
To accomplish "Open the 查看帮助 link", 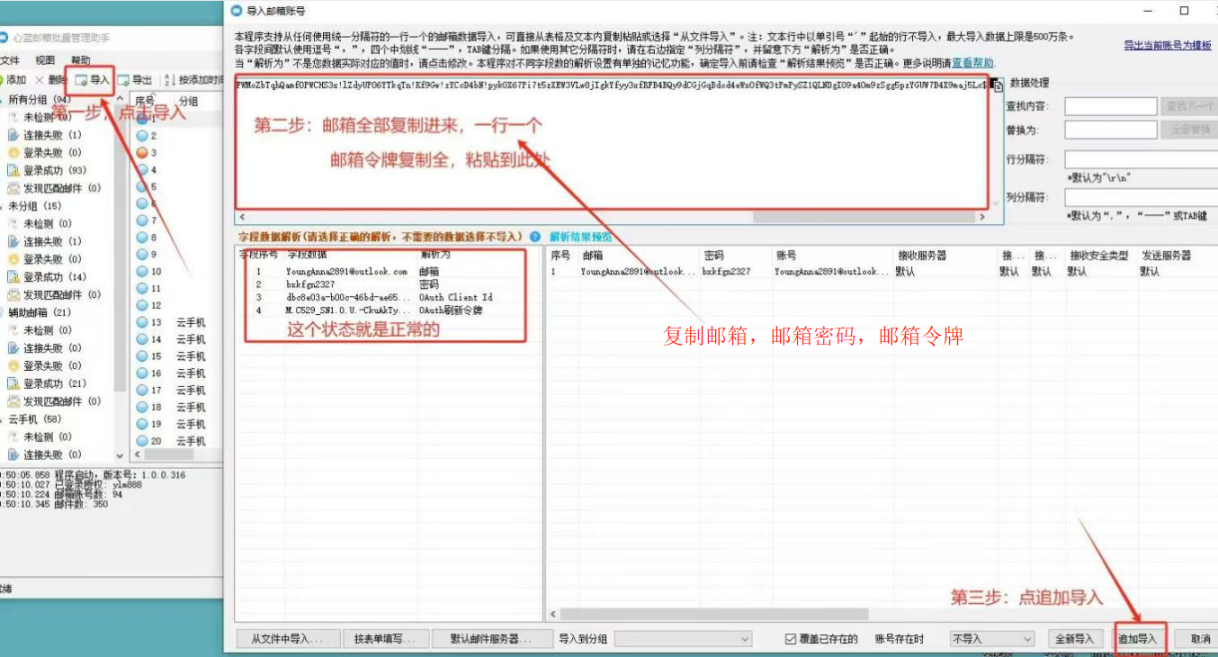I will click(x=973, y=62).
